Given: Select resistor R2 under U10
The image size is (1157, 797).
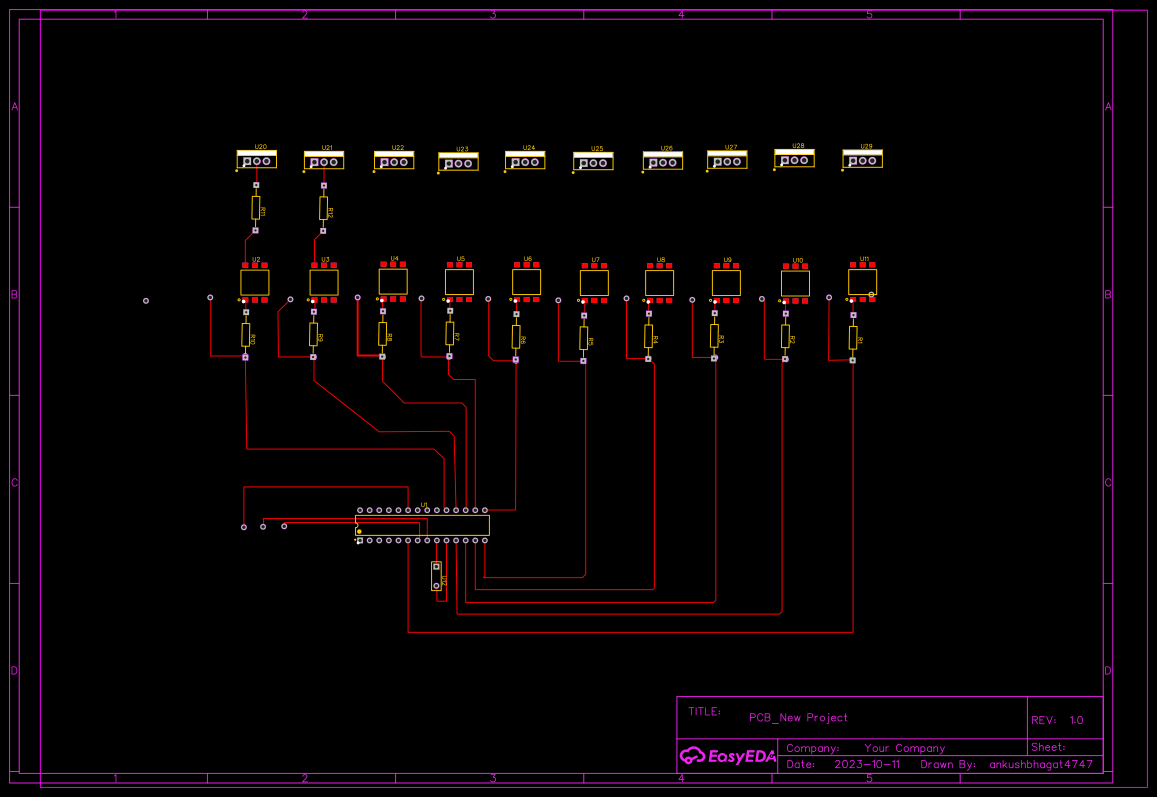Looking at the screenshot, I should [785, 337].
